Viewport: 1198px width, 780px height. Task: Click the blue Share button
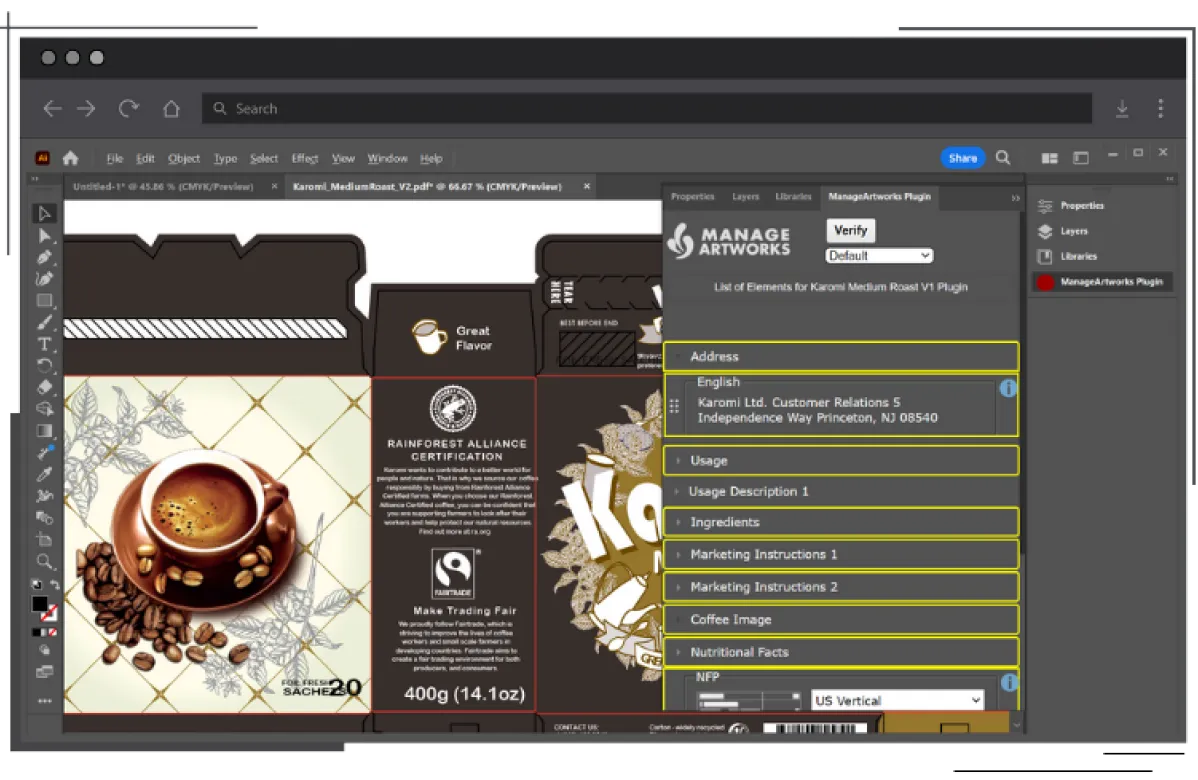click(963, 158)
